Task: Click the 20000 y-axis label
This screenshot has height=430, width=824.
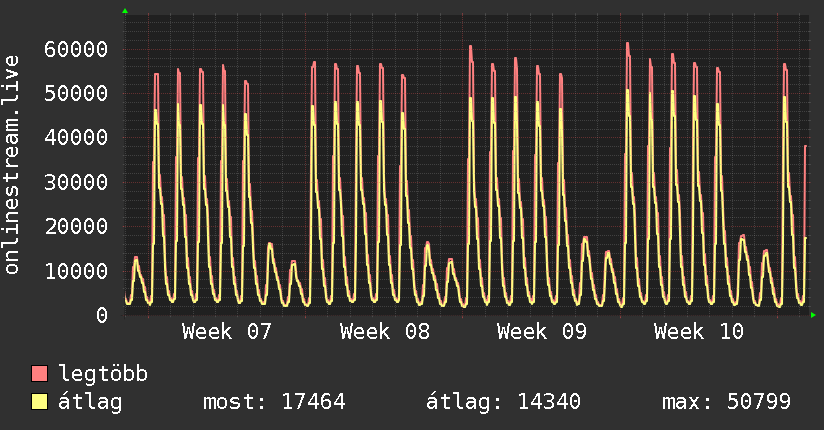Action: pos(76,227)
